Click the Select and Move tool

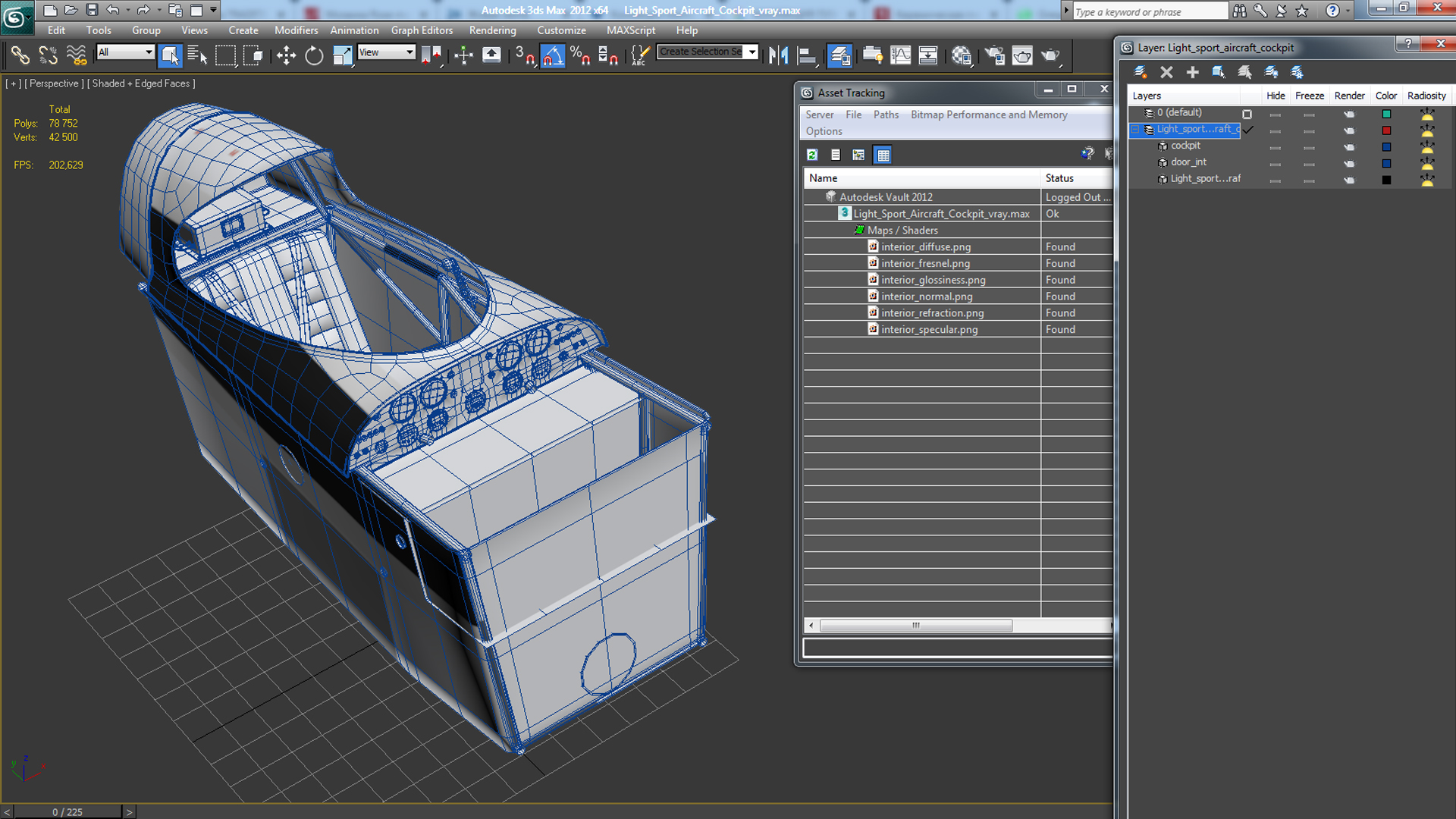point(286,55)
